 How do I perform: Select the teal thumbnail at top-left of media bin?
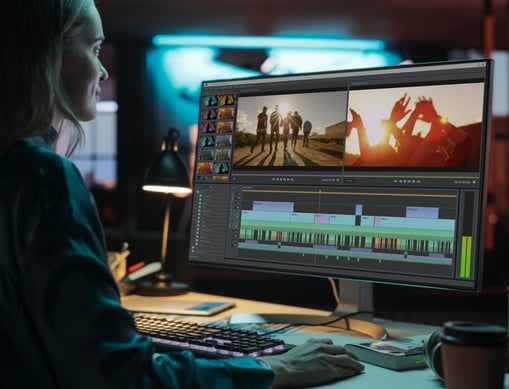pyautogui.click(x=211, y=101)
